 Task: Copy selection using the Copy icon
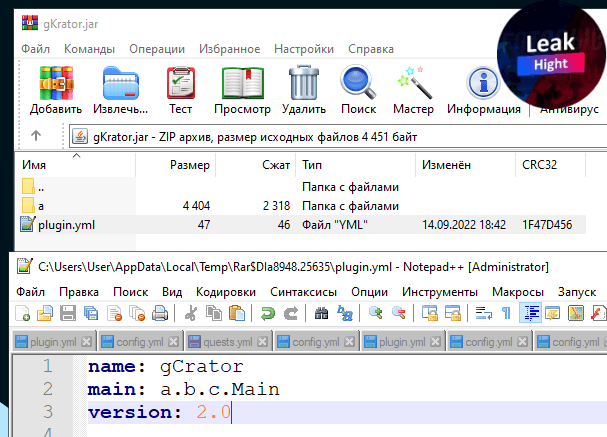point(214,313)
